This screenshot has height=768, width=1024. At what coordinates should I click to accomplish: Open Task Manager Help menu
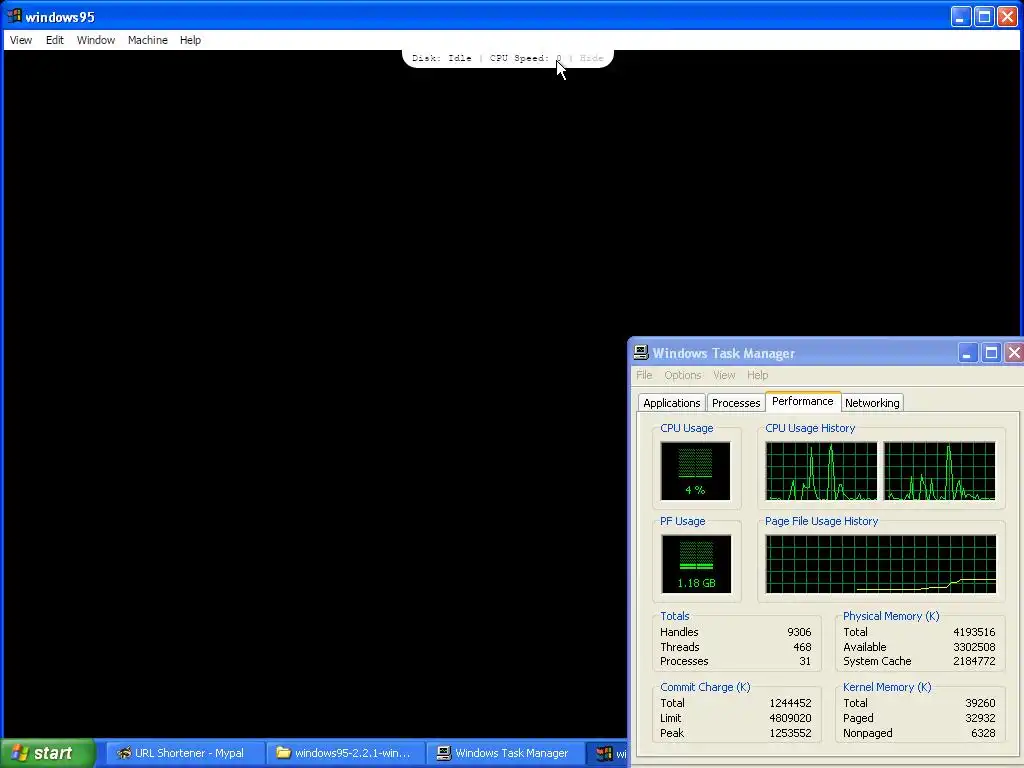click(758, 375)
